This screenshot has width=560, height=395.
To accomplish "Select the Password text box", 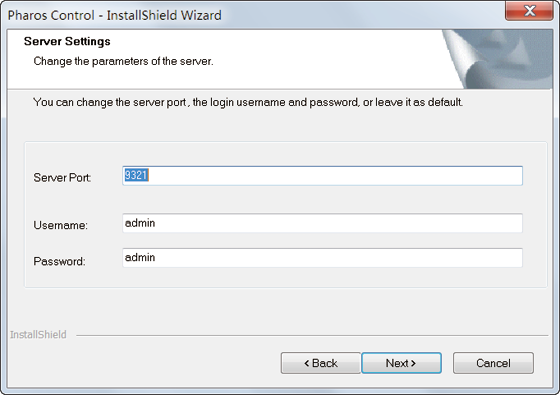I will 322,258.
